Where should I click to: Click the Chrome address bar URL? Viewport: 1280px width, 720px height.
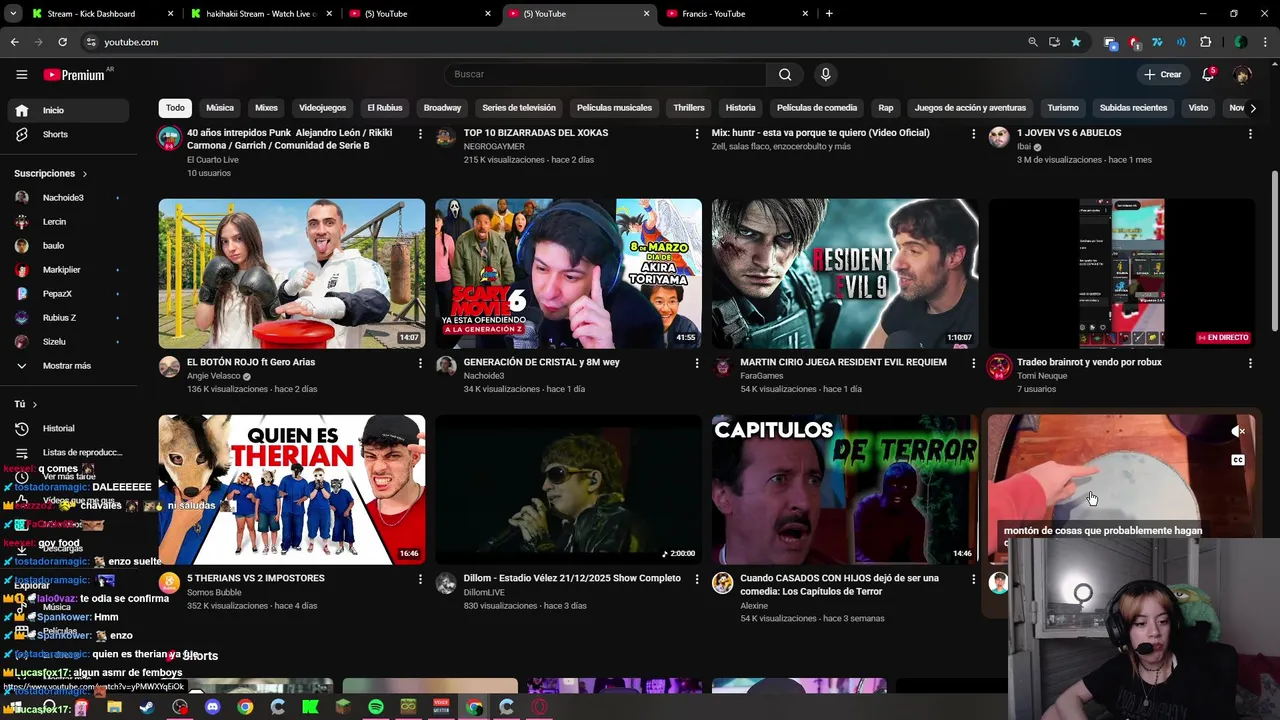tap(131, 42)
